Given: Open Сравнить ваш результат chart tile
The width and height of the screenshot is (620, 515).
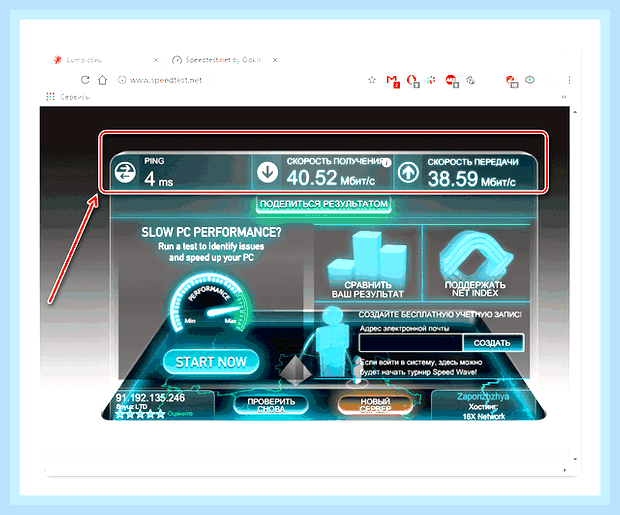Looking at the screenshot, I should point(367,264).
